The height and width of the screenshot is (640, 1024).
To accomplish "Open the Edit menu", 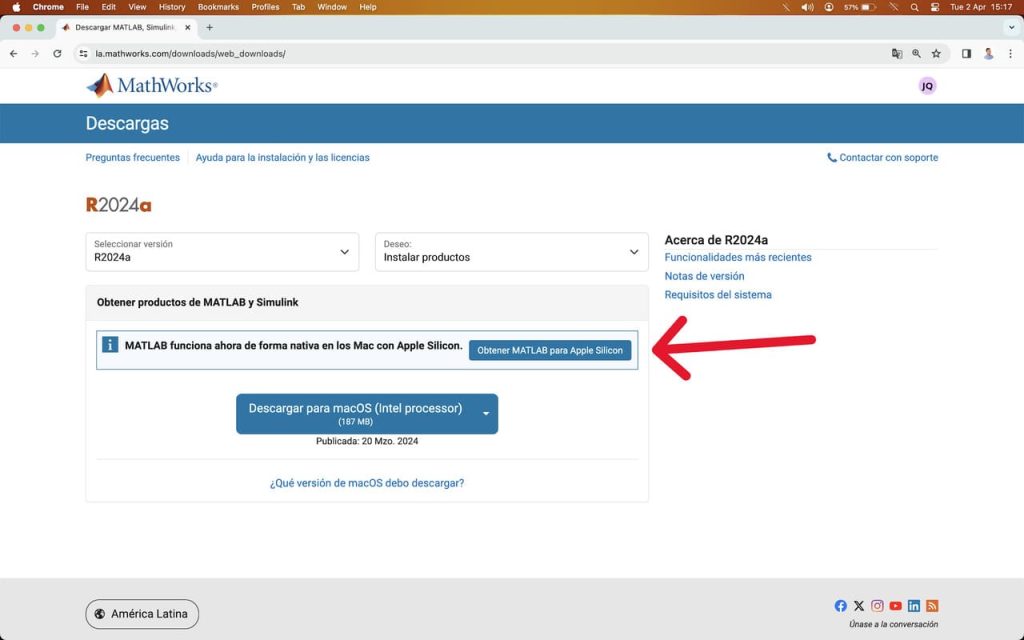I will point(108,7).
